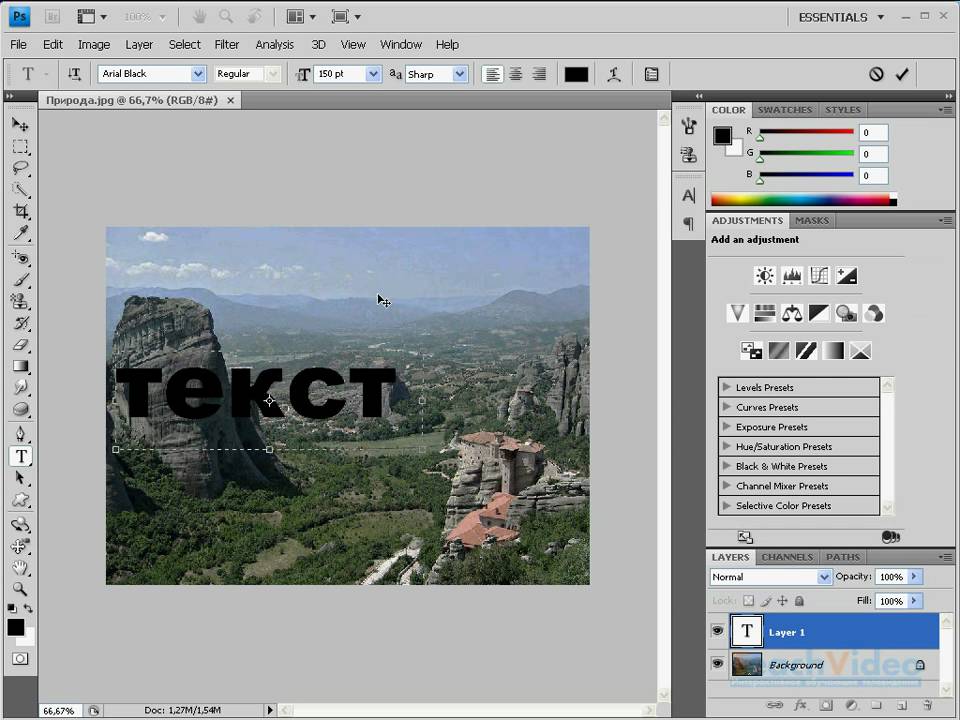Click the zoom percentage field in status bar
The image size is (960, 720).
59,711
